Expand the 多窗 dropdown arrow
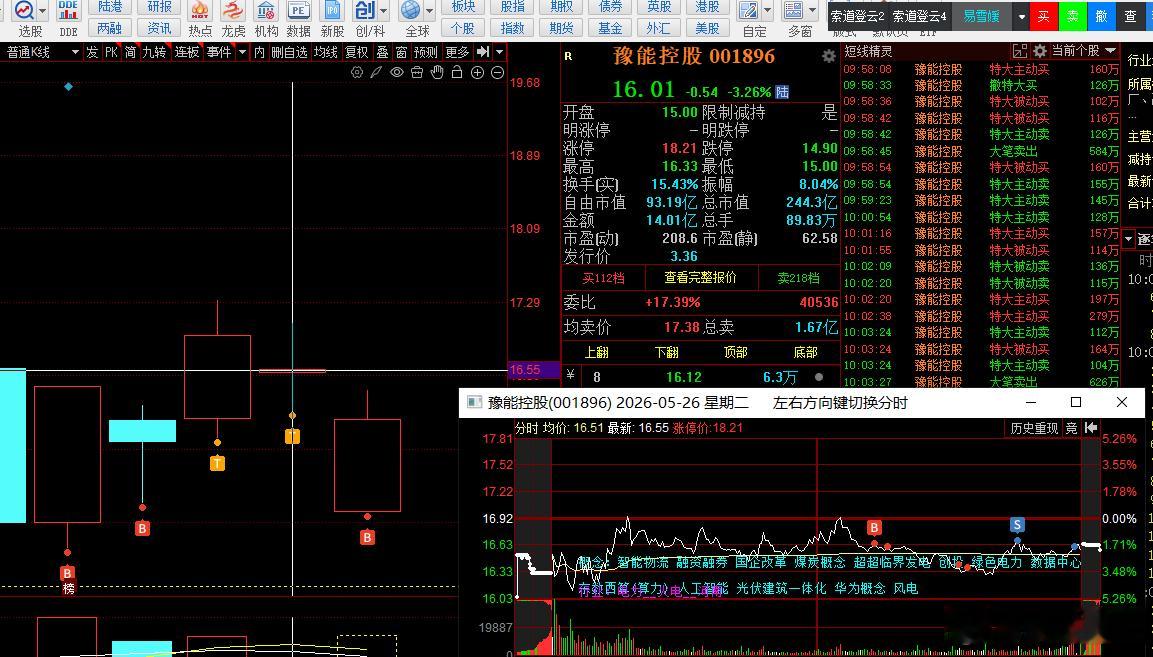 (813, 10)
